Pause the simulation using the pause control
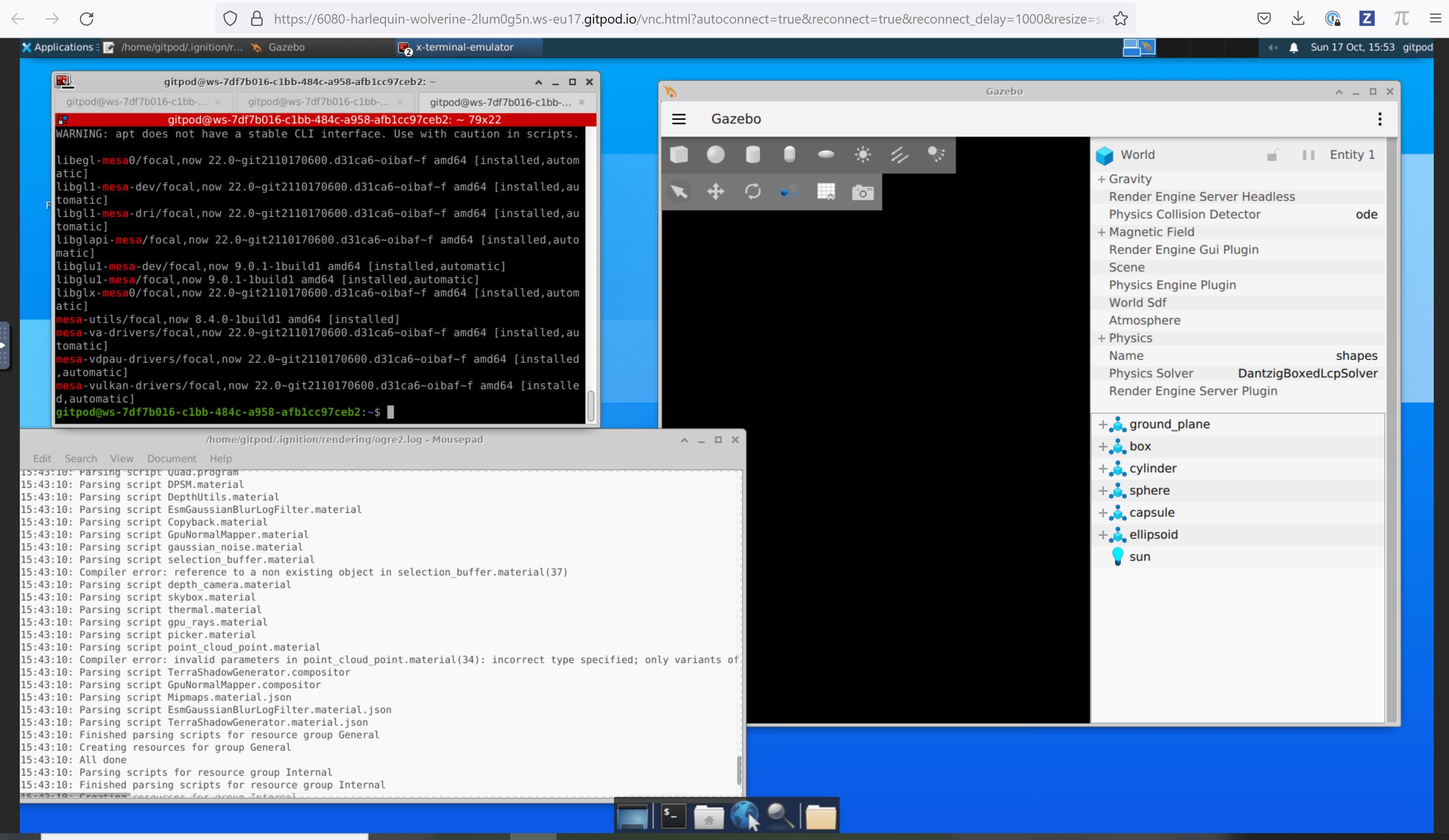This screenshot has width=1449, height=840. pyautogui.click(x=1308, y=155)
